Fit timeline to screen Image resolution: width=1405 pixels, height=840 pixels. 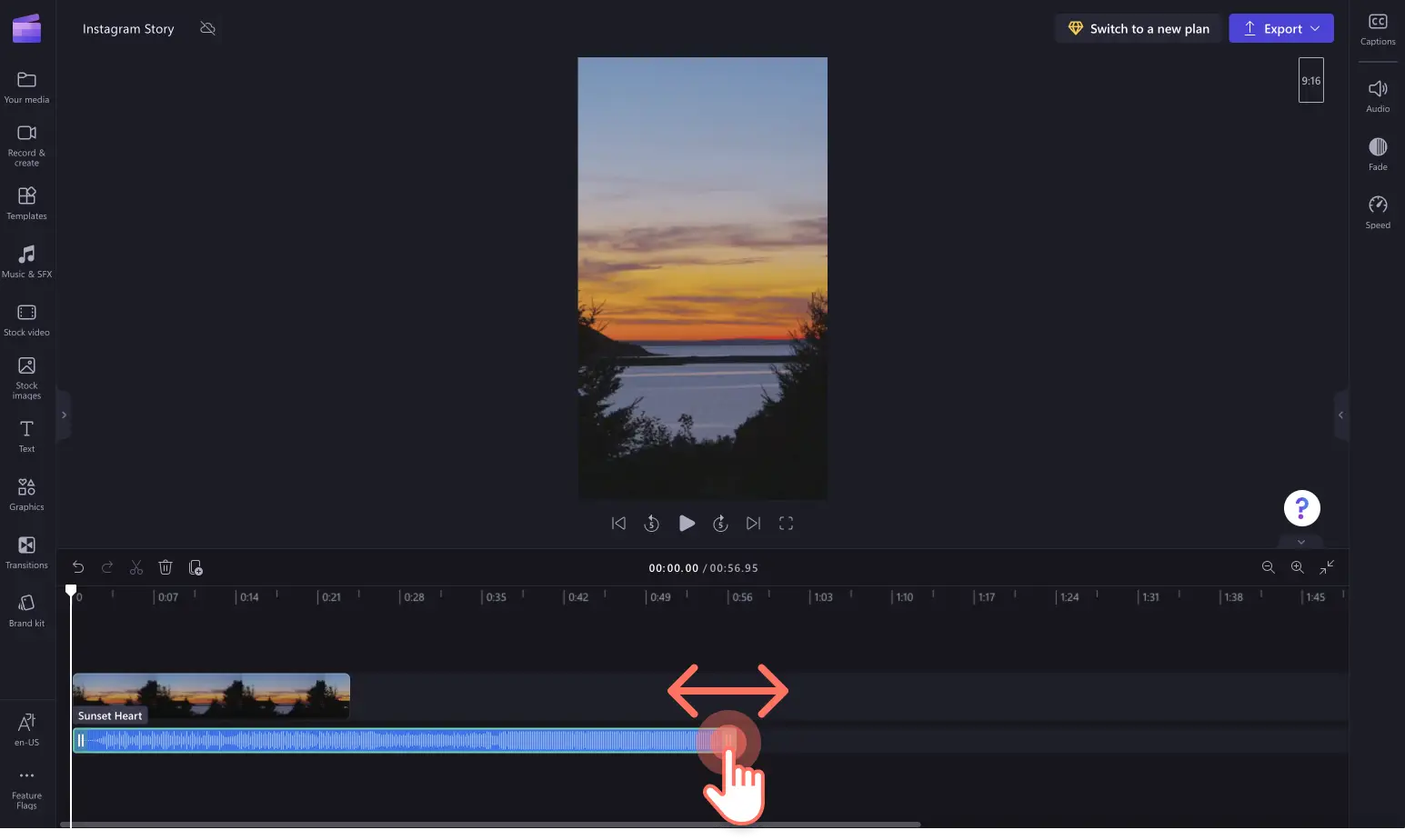pos(1327,567)
